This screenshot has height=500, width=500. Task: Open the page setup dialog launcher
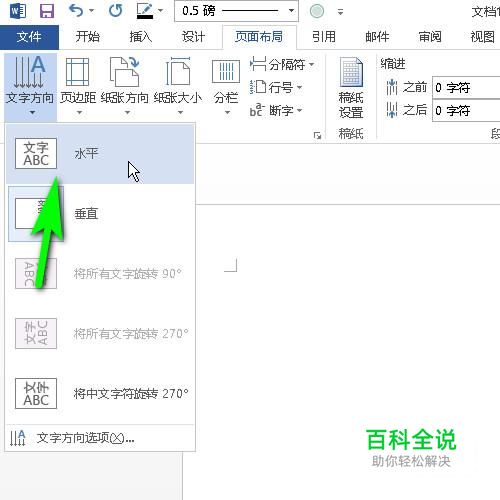(317, 135)
